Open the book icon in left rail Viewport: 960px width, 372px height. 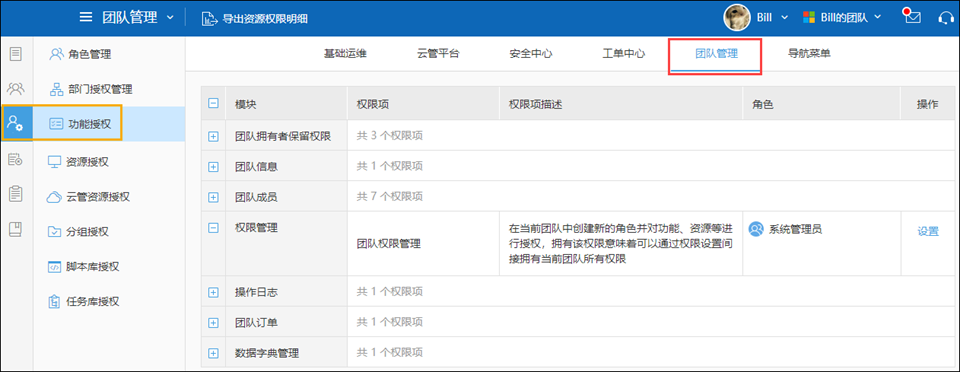[16, 229]
